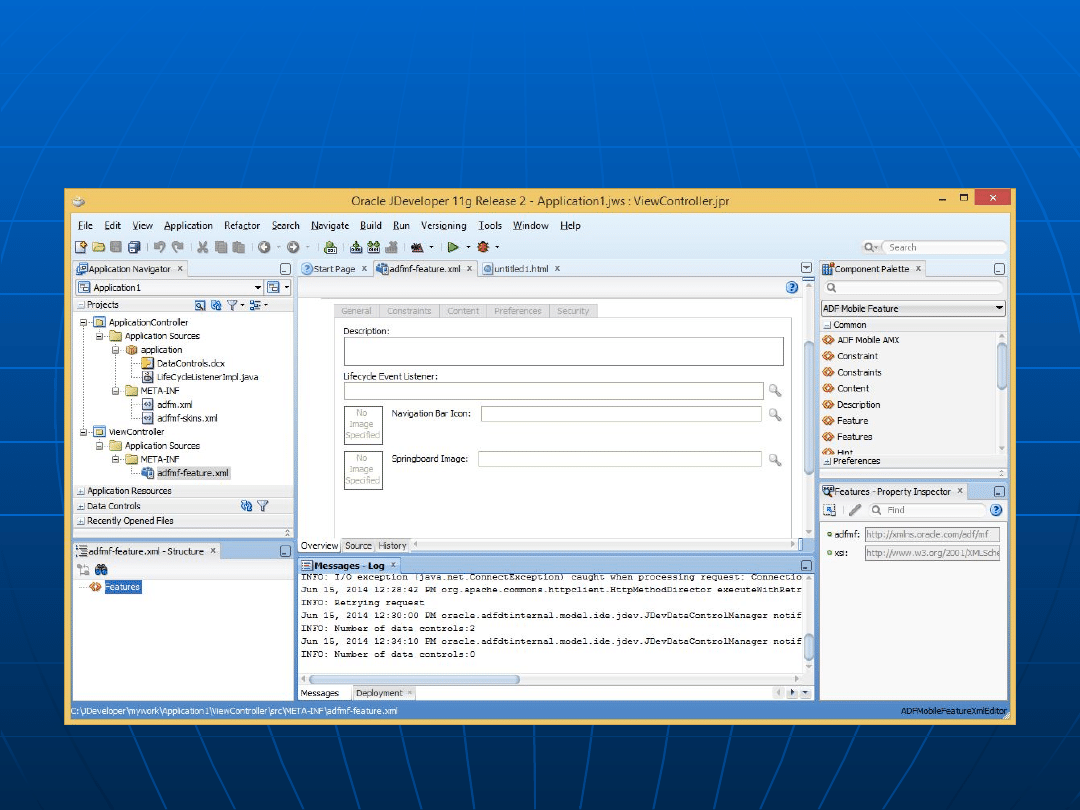Click the Paste toolbar icon
Viewport: 1080px width, 810px height.
click(239, 247)
